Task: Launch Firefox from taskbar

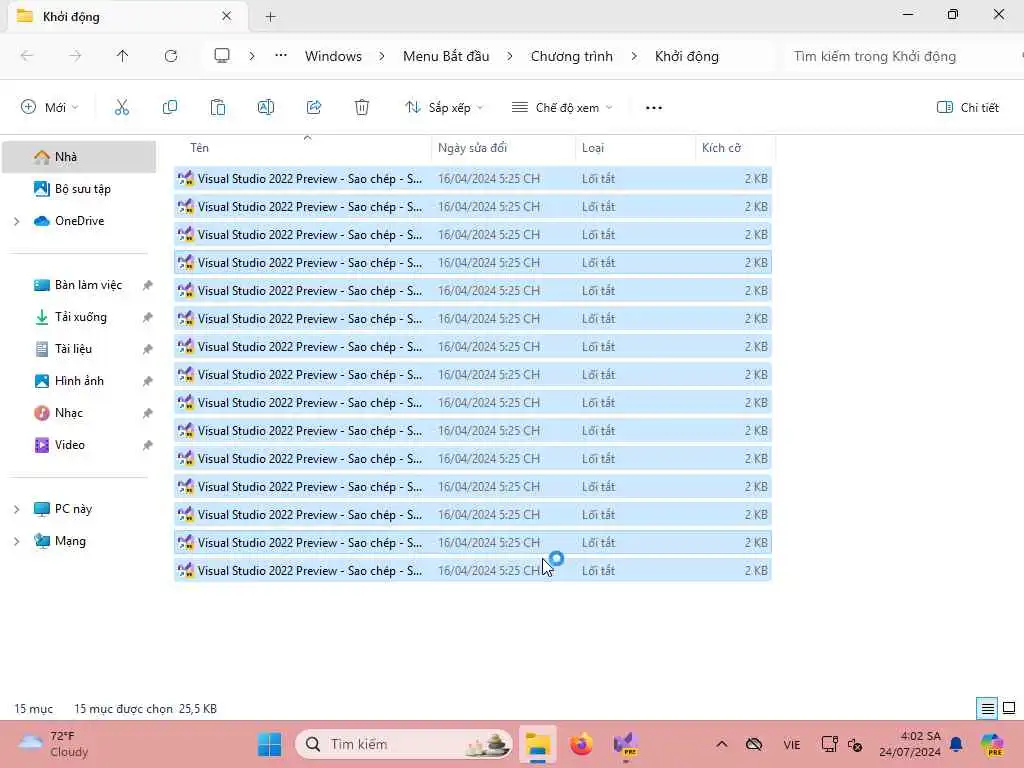Action: point(581,744)
